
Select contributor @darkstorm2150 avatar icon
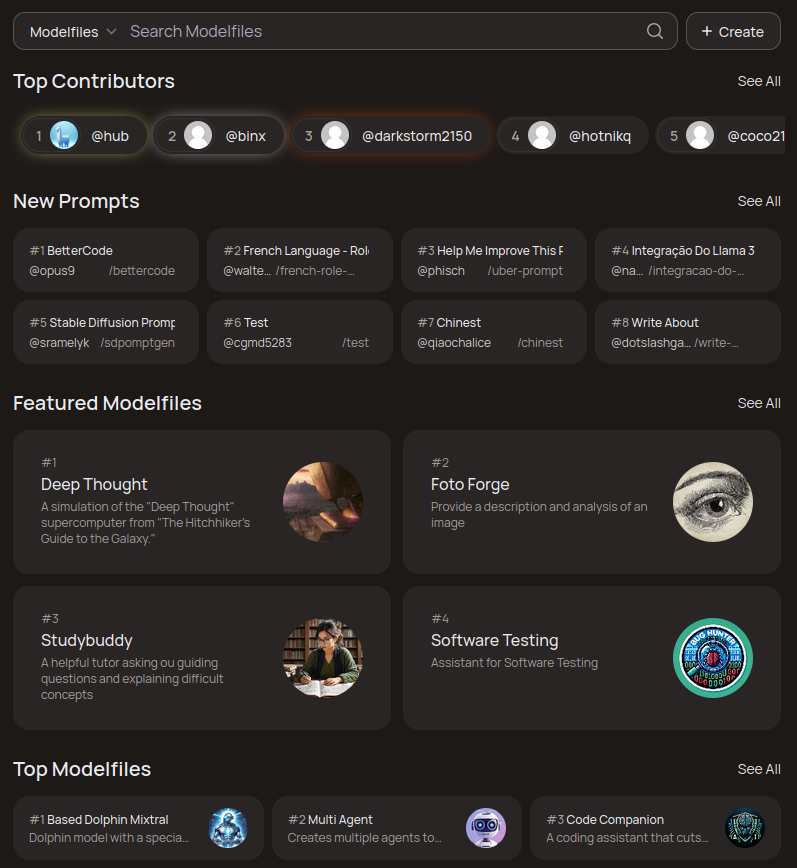(x=335, y=136)
